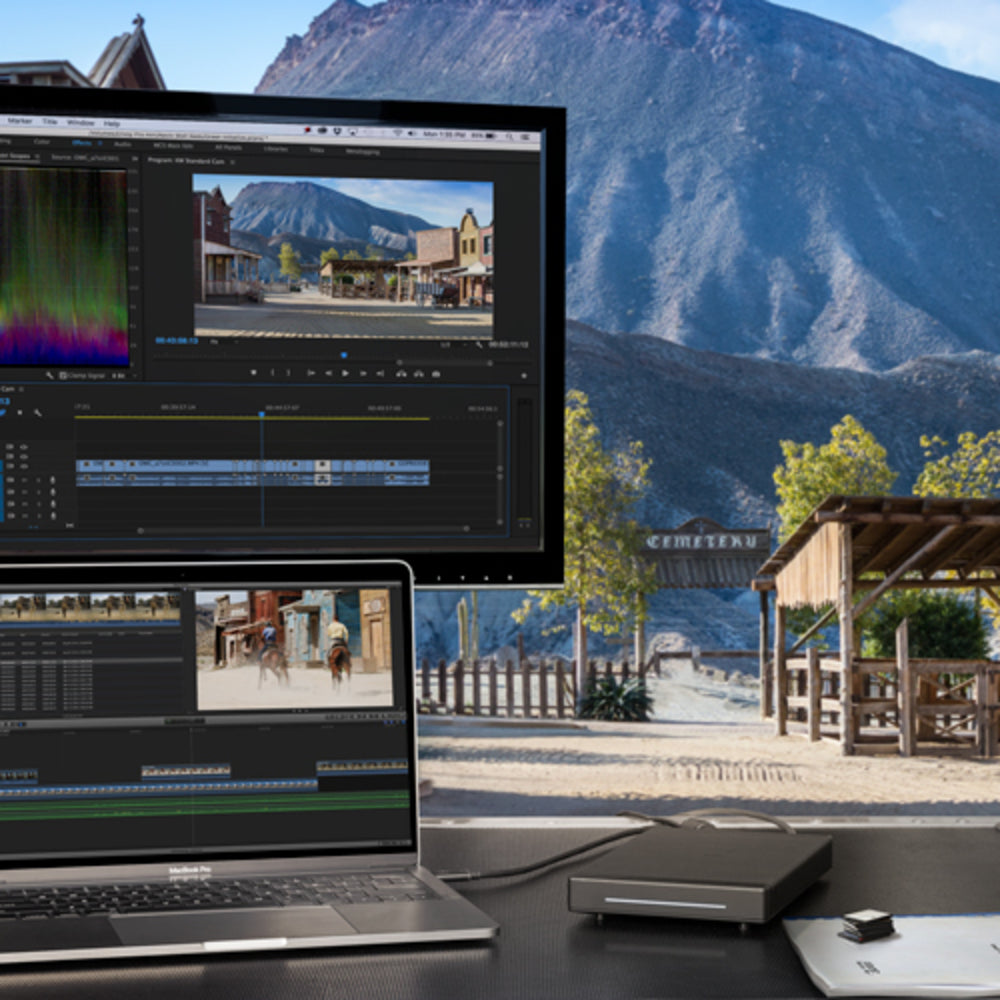
Task: Click the Help menu in menu bar
Action: [111, 122]
